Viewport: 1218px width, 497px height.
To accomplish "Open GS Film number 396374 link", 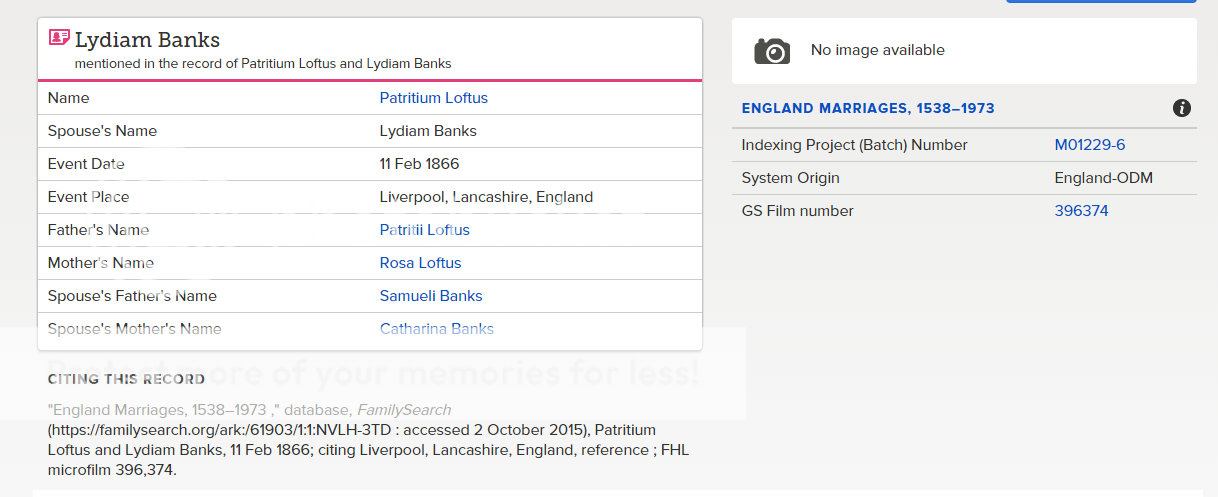I will (x=1082, y=211).
